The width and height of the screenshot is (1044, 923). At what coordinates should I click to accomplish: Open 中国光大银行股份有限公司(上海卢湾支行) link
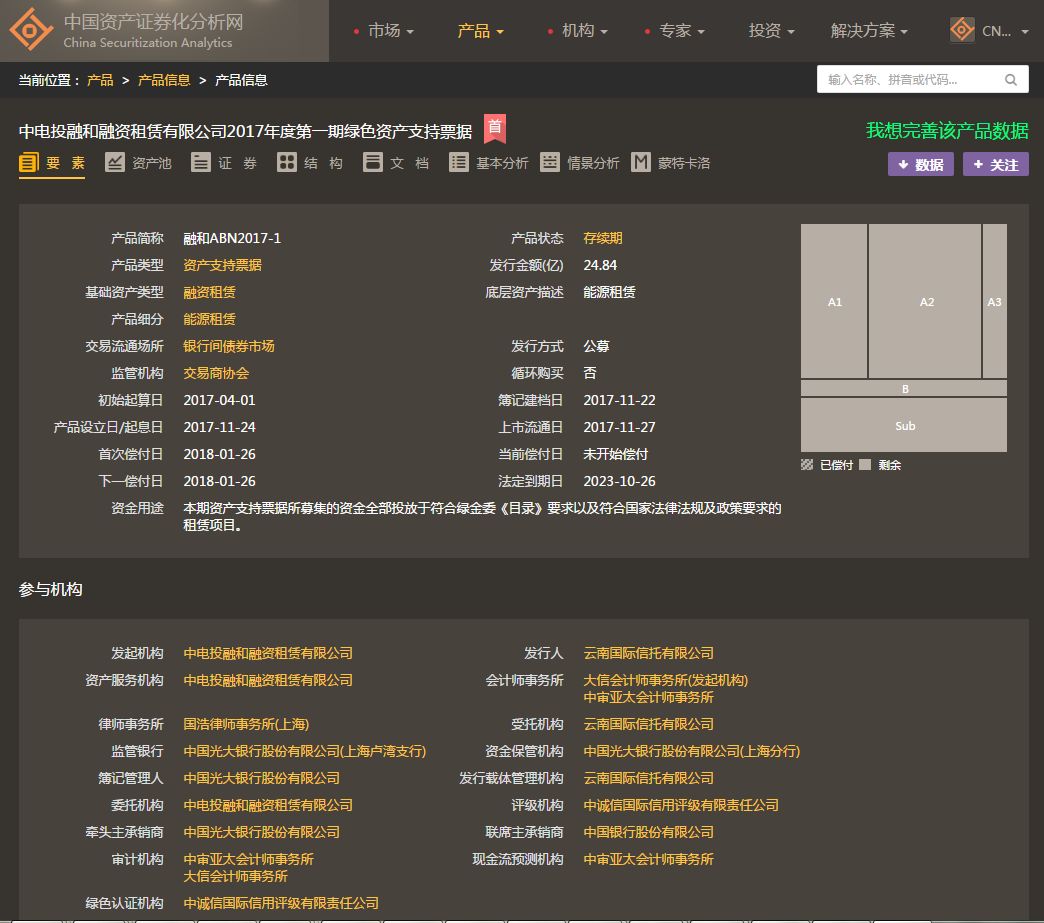point(305,751)
